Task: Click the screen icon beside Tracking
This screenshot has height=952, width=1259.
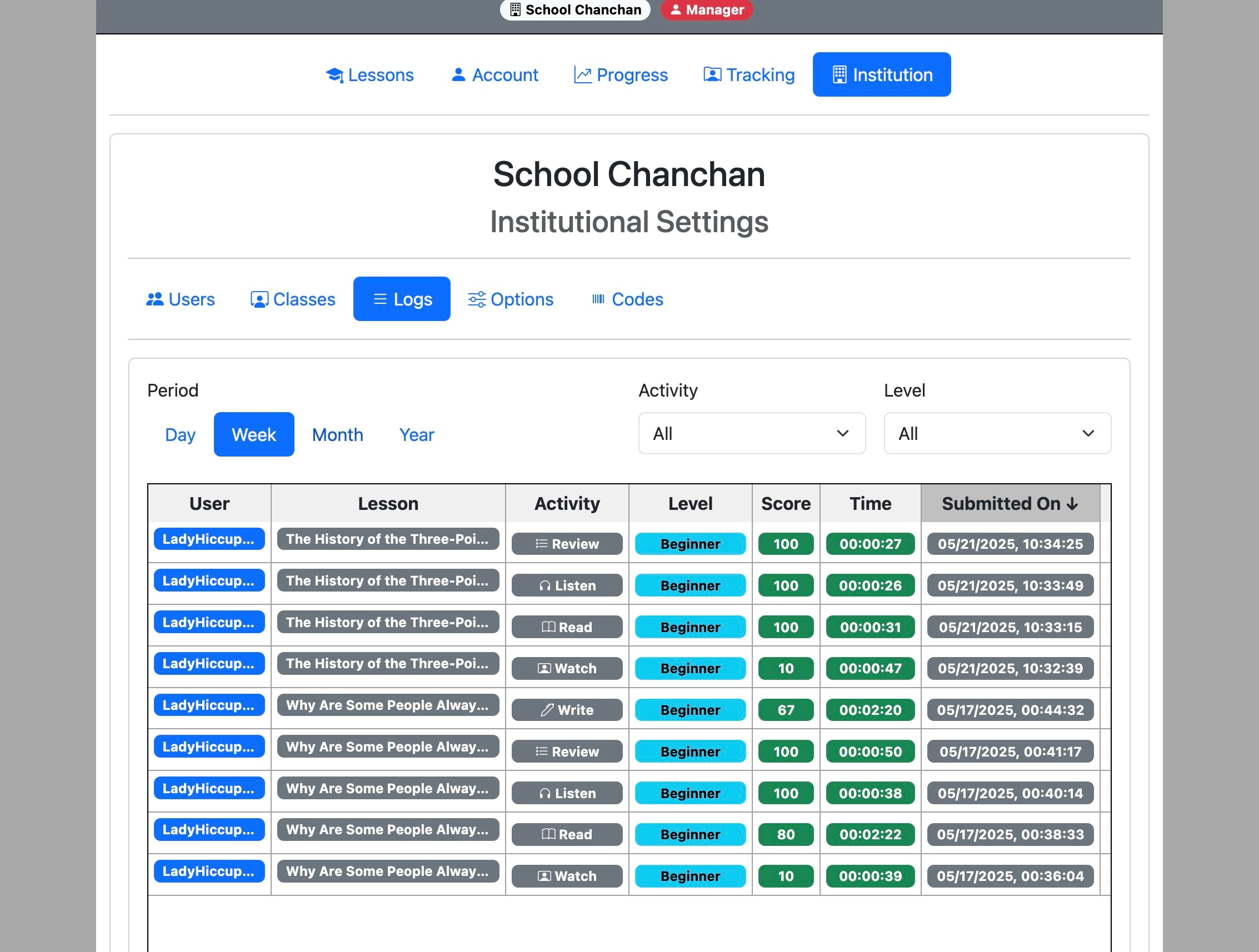Action: coord(713,74)
